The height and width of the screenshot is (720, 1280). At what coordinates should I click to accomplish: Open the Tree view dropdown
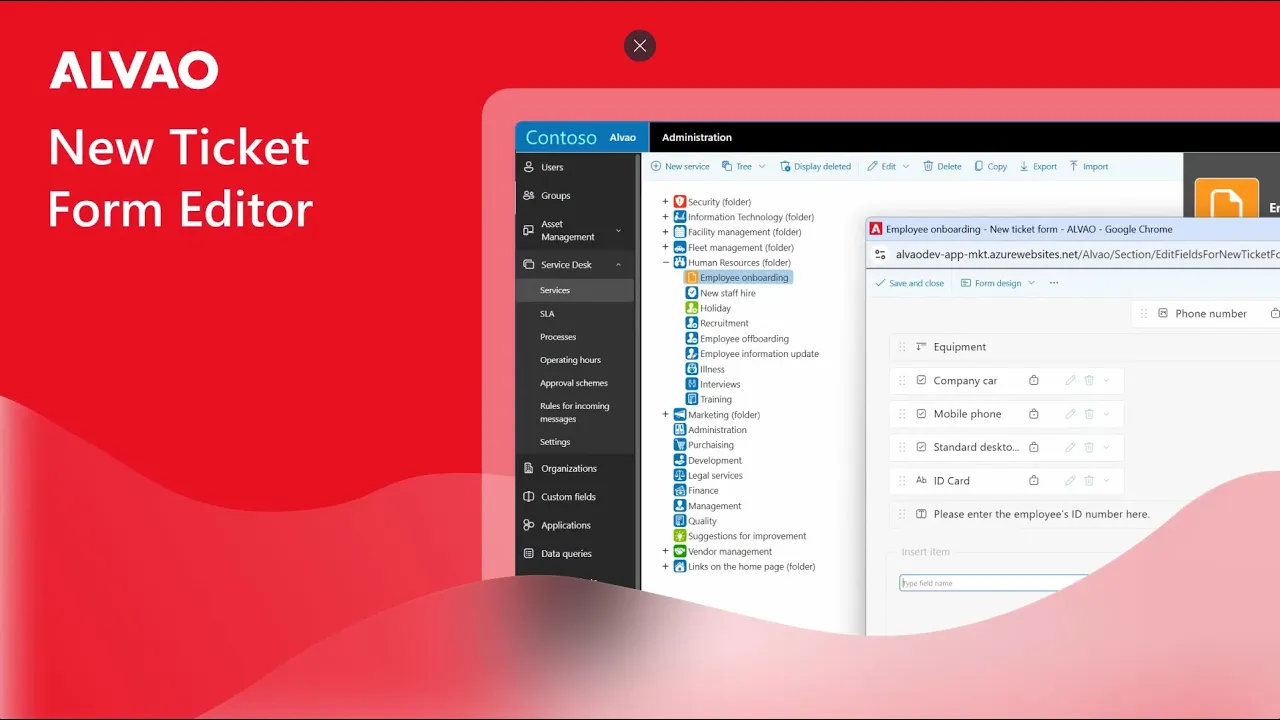(743, 167)
